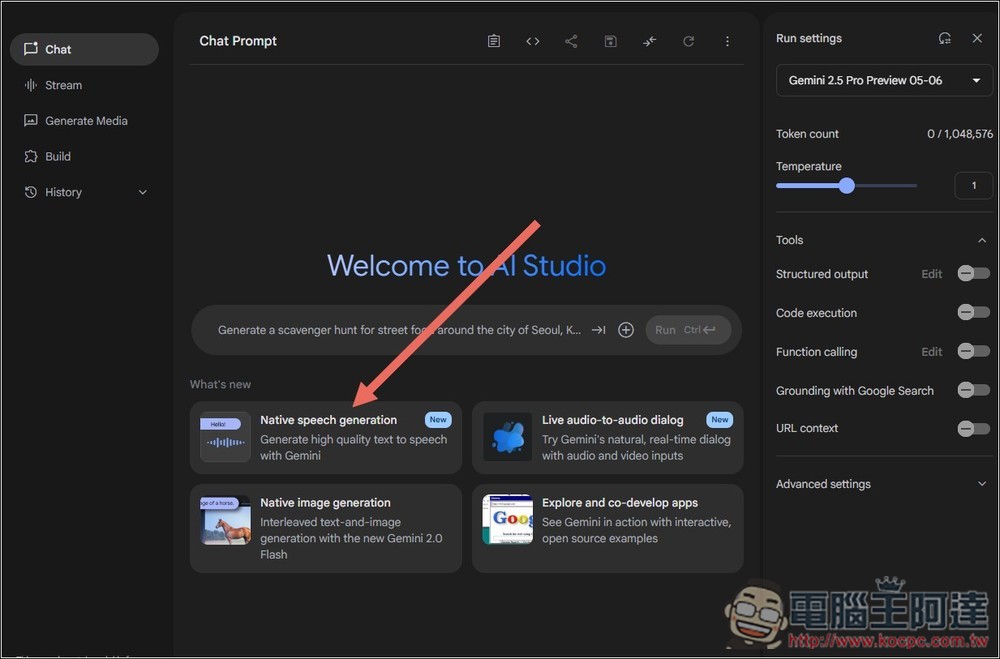Edit Structured output settings
1000x659 pixels.
click(931, 274)
